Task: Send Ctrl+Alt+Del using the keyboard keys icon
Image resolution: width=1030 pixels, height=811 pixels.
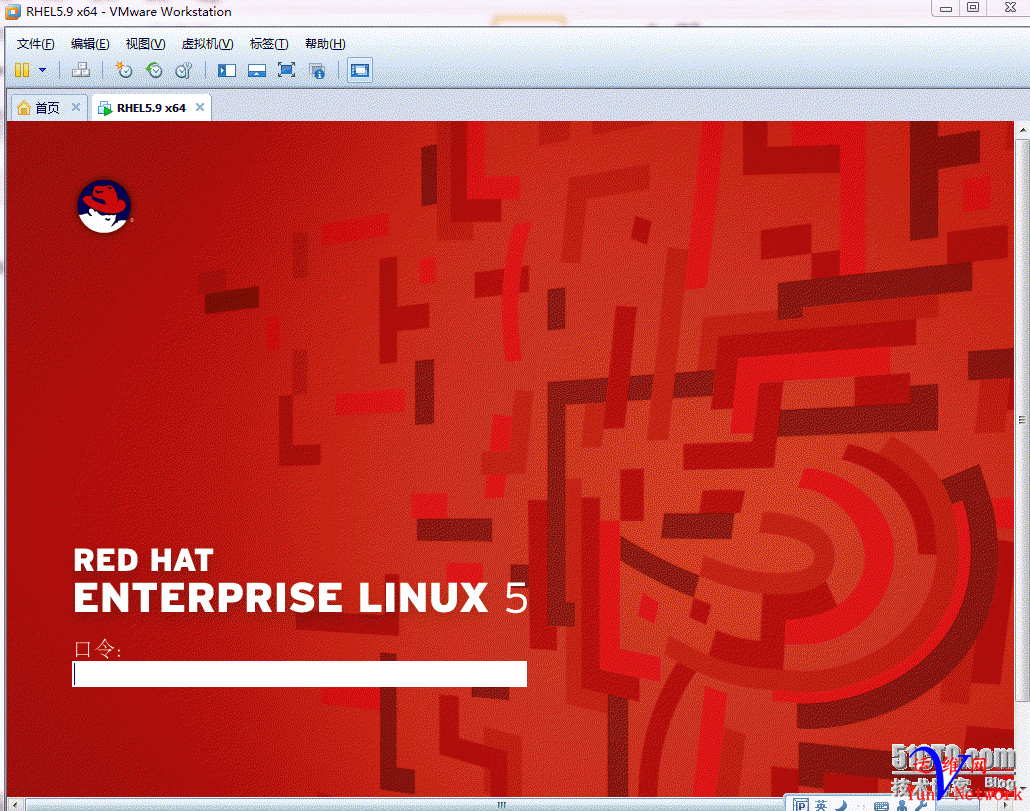Action: (x=81, y=70)
